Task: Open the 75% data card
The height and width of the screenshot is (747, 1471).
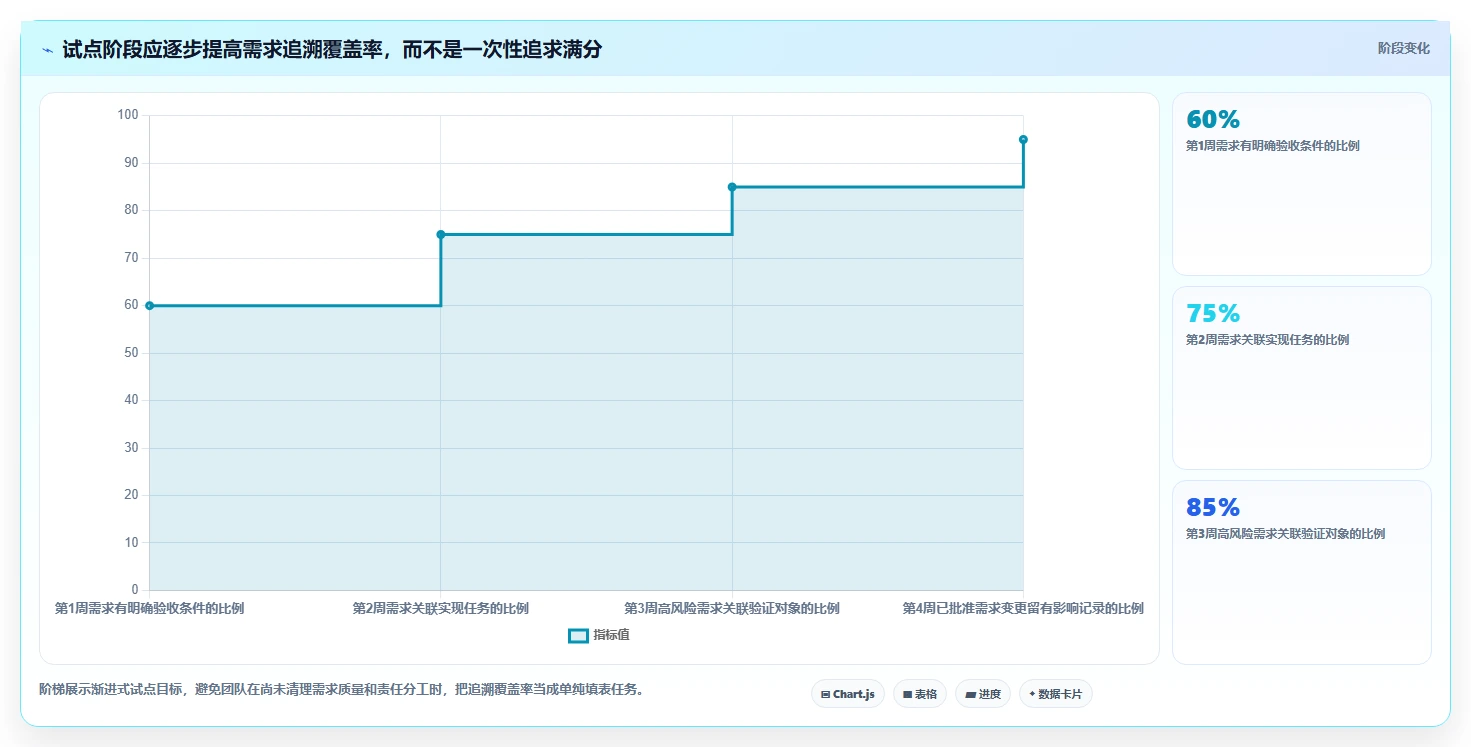Action: click(1301, 378)
